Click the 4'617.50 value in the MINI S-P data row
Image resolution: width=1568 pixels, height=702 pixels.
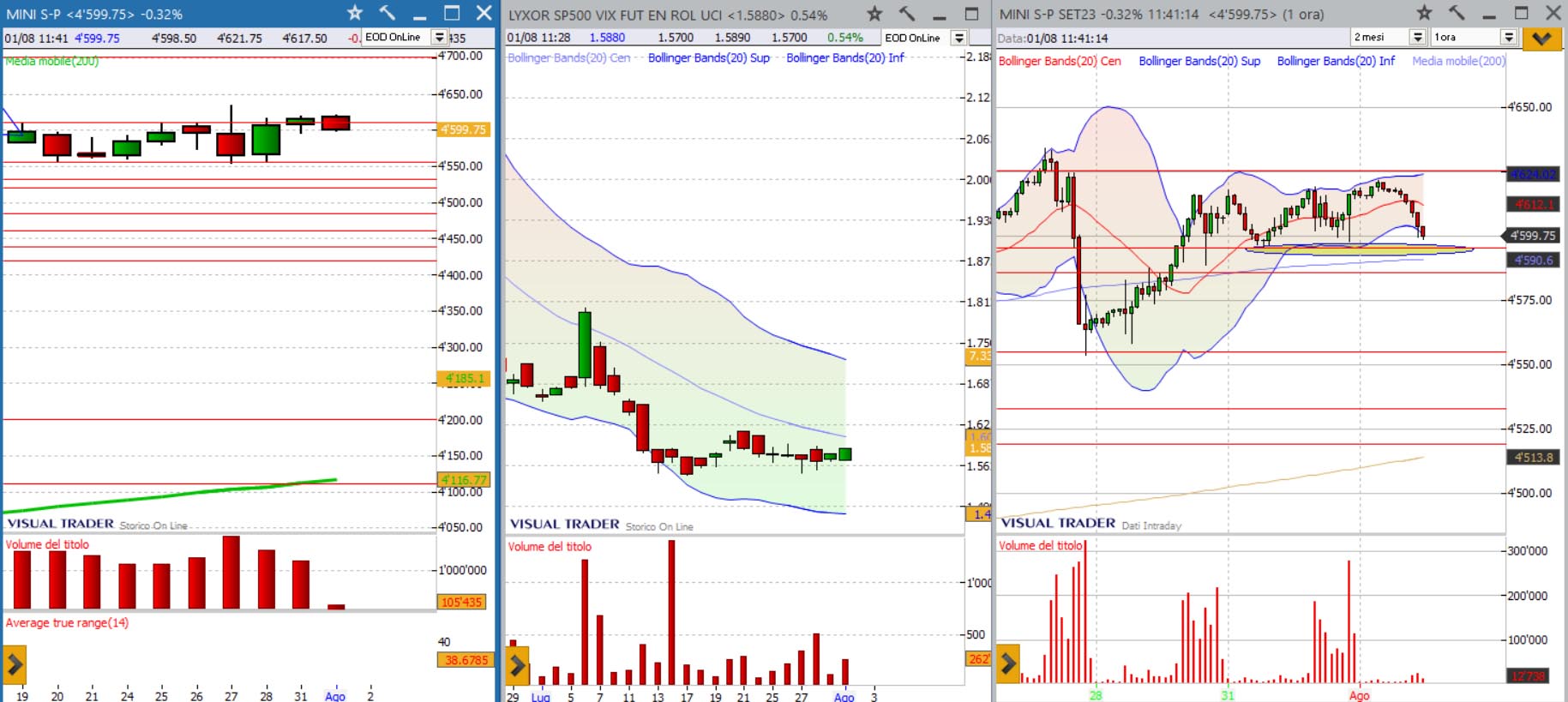click(304, 38)
